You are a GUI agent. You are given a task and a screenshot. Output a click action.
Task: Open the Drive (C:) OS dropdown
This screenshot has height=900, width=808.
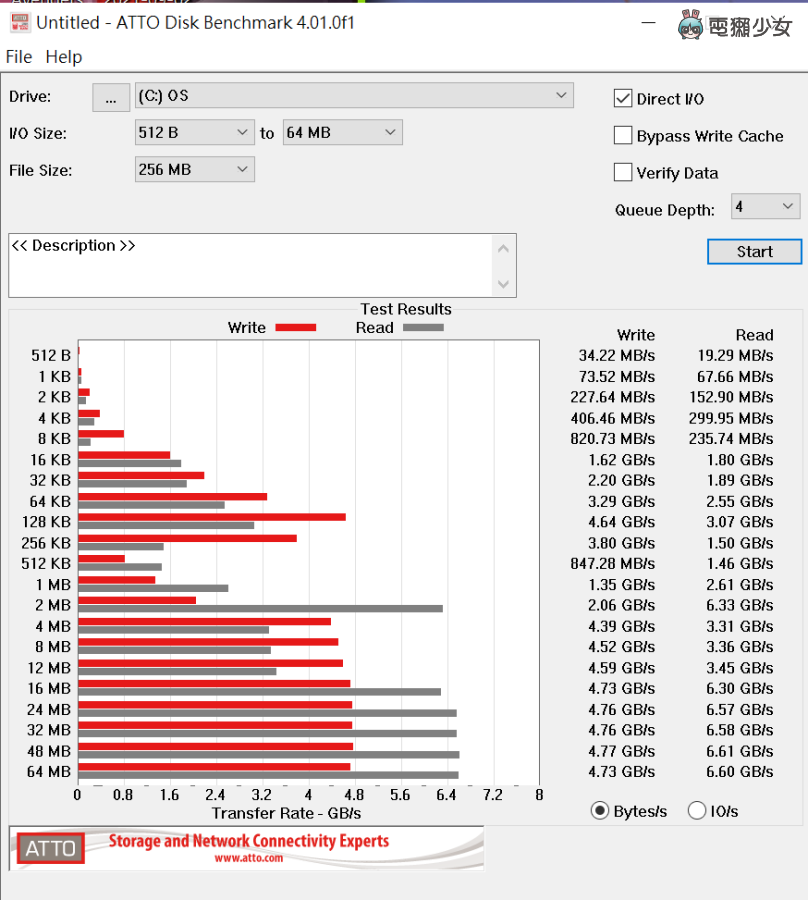[354, 96]
